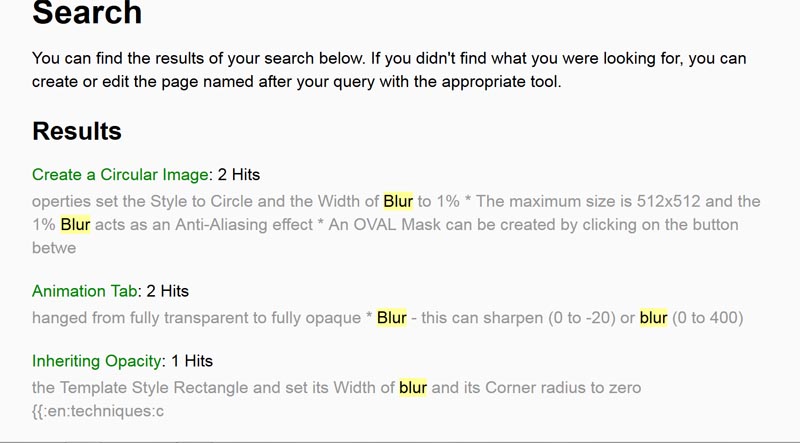800x443 pixels.
Task: Click highlighted "Blur" after "Width of" in first result
Action: (398, 201)
